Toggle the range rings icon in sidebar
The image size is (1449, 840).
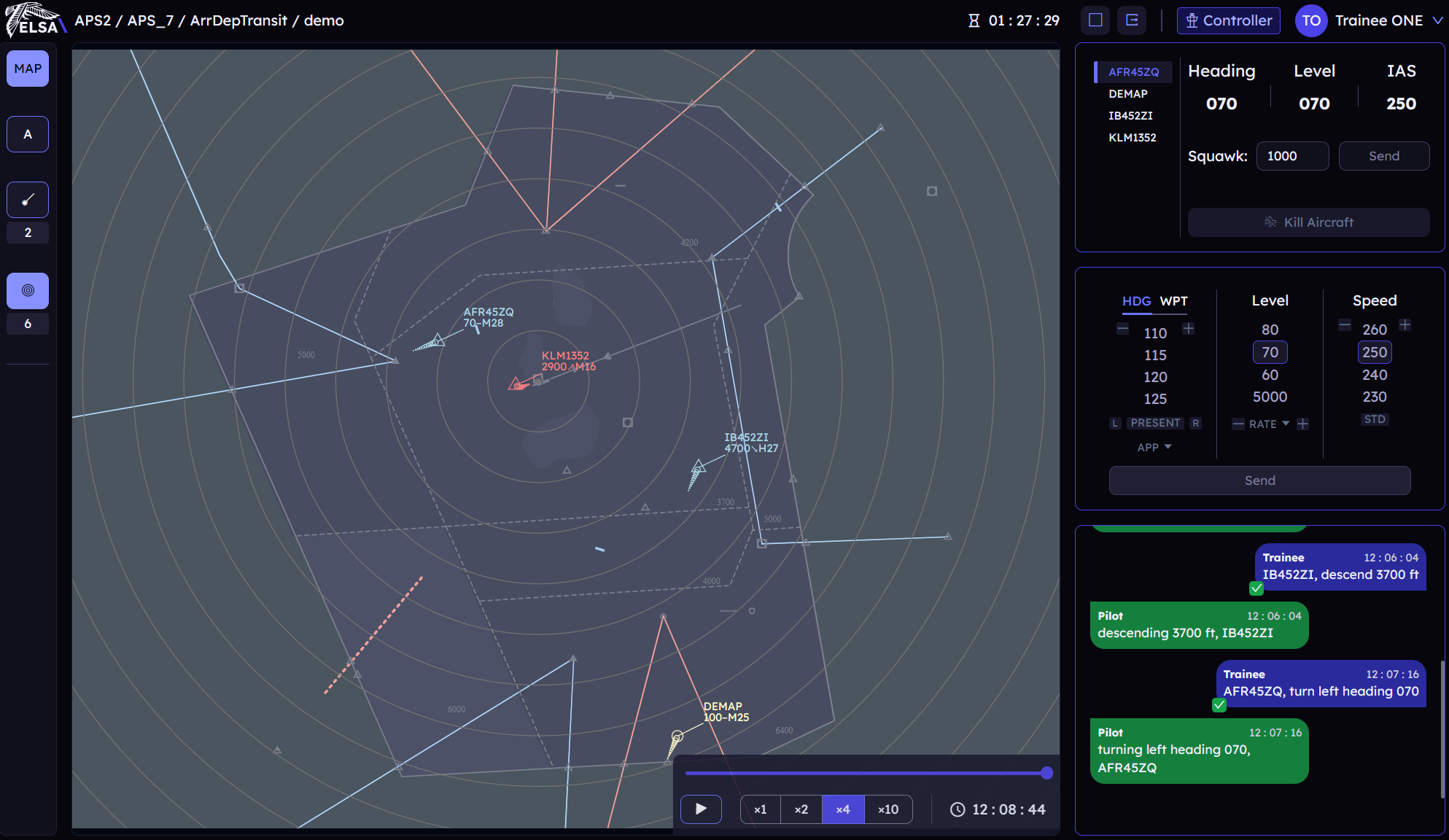click(x=28, y=291)
